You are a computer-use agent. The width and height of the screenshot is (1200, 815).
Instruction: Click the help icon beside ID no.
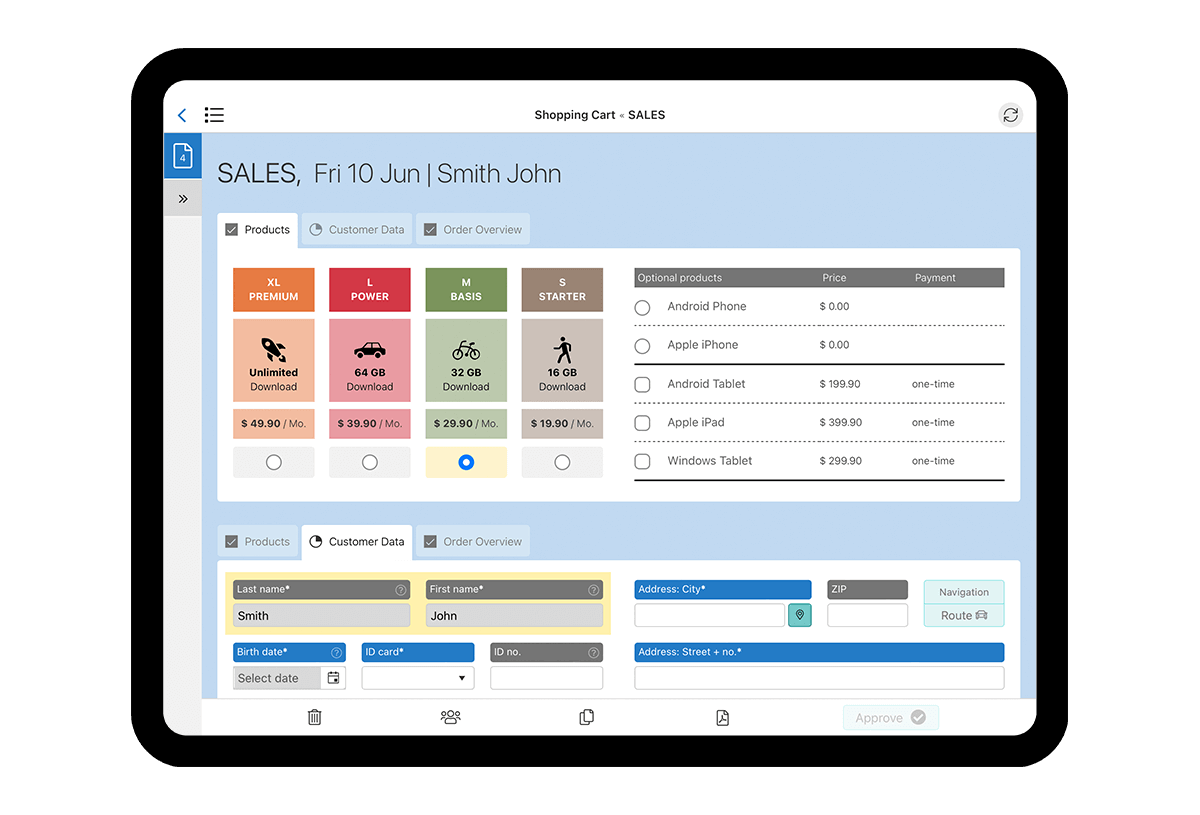coord(594,652)
